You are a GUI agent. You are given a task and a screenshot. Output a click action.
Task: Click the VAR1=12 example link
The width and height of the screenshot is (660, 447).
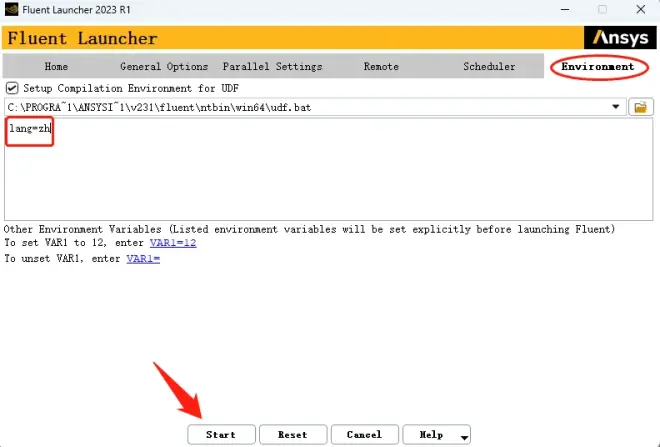(173, 243)
